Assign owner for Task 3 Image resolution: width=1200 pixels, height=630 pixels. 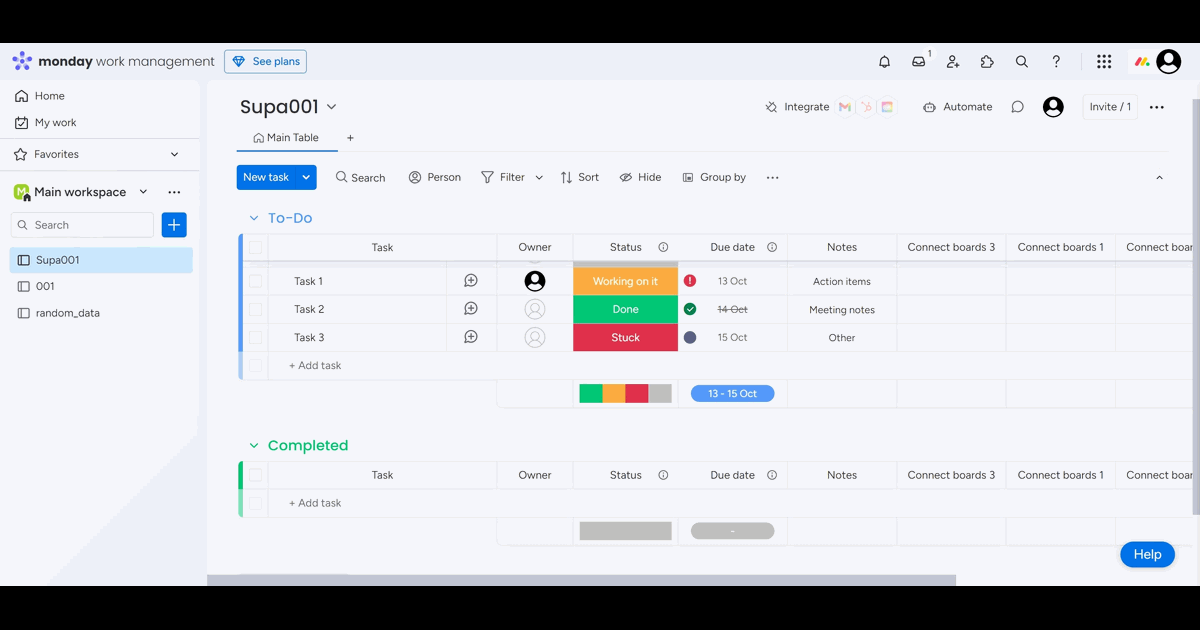tap(535, 337)
